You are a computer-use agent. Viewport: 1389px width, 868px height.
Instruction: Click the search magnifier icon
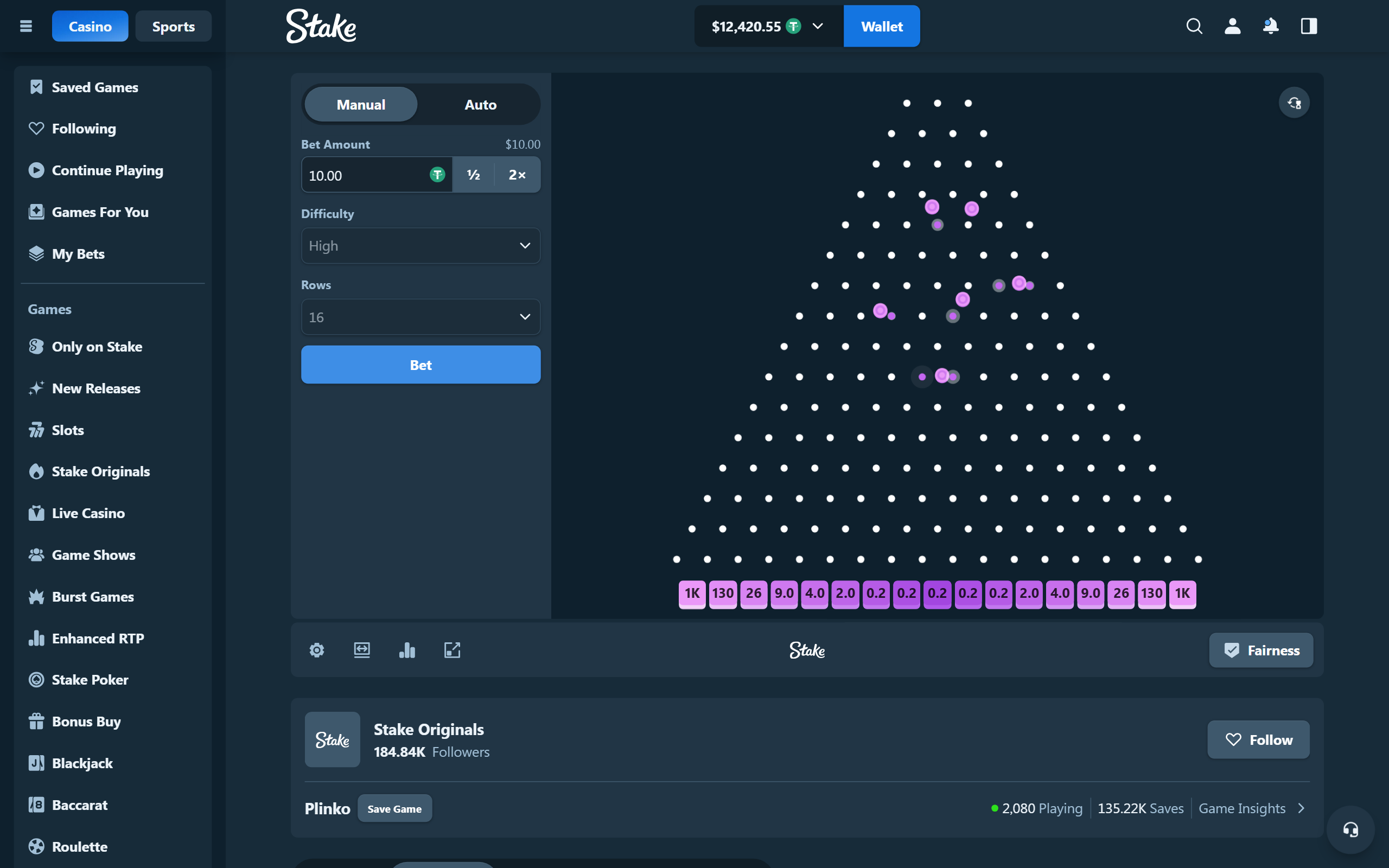click(x=1194, y=27)
